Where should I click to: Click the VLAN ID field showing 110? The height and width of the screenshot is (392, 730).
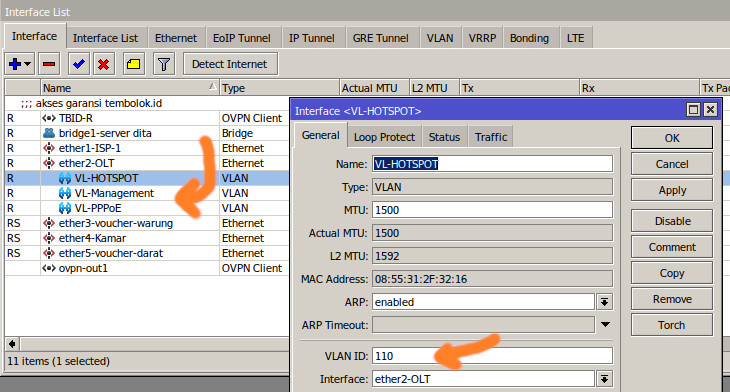(x=492, y=356)
